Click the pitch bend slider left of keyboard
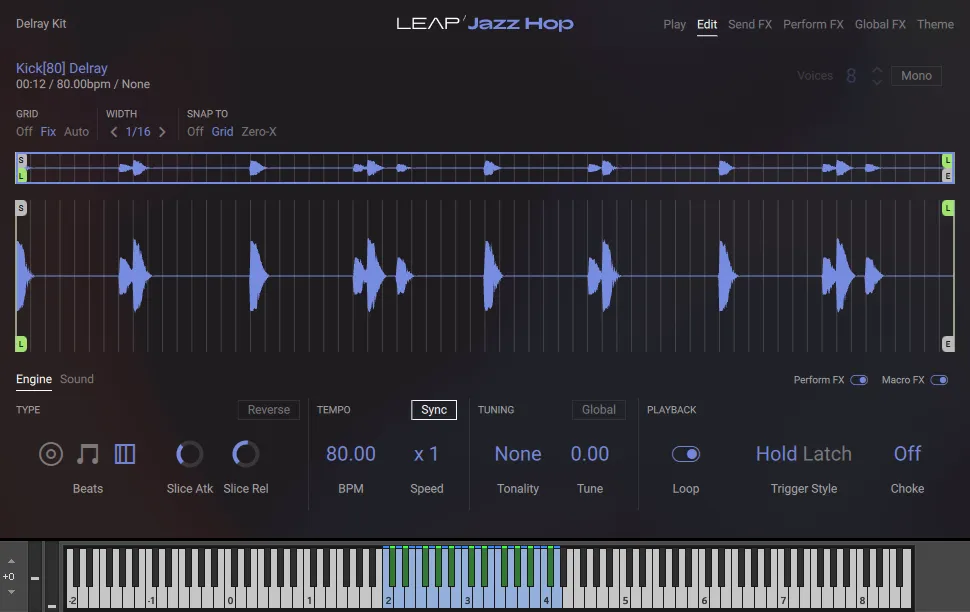 point(37,577)
